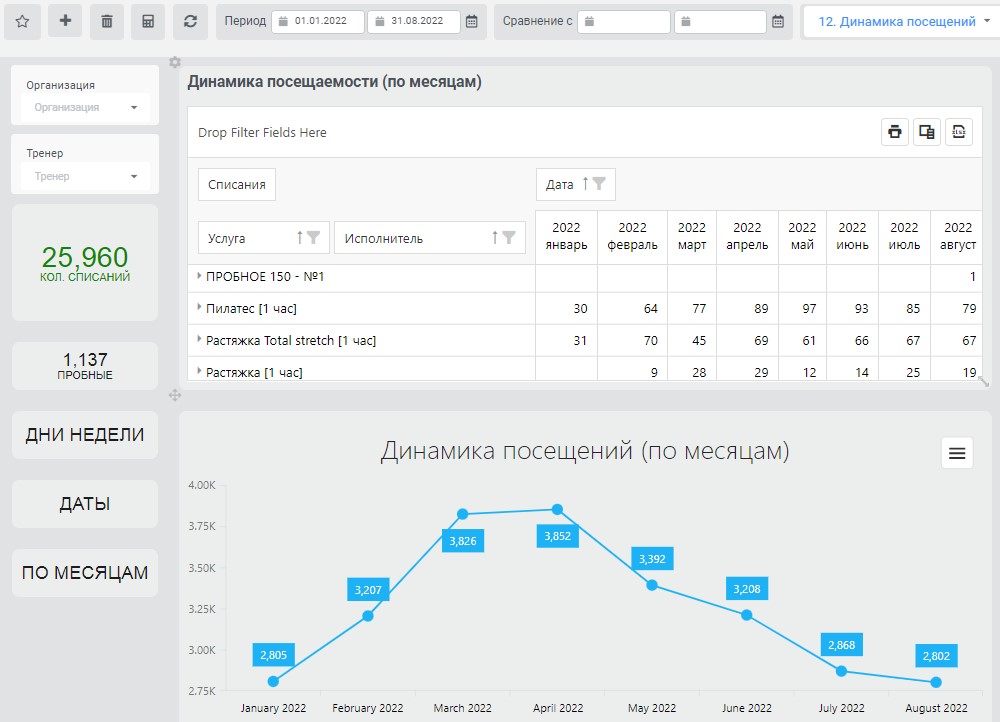This screenshot has height=722, width=1000.
Task: Toggle filter on the Дата field
Action: point(599,184)
